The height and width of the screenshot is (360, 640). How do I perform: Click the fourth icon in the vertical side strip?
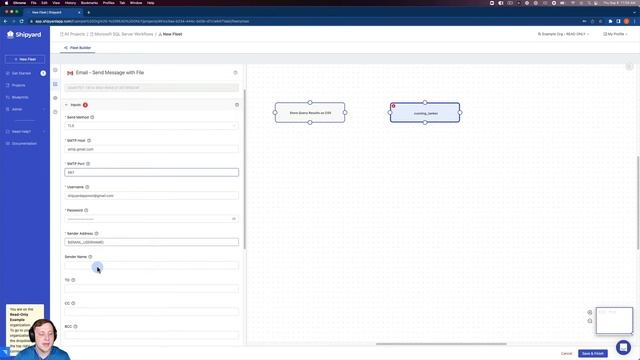(55, 112)
